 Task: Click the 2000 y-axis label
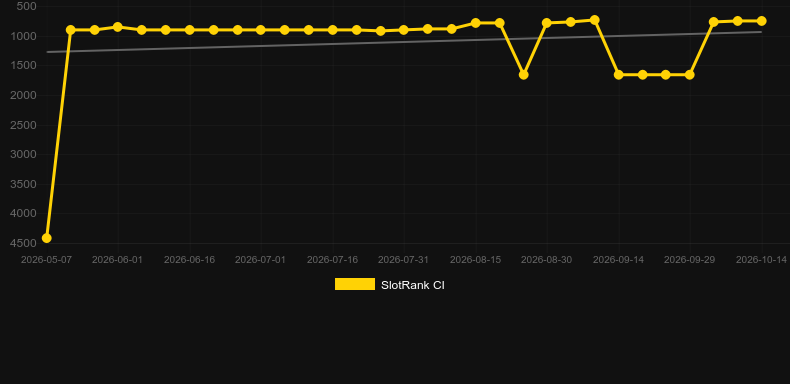click(x=24, y=95)
